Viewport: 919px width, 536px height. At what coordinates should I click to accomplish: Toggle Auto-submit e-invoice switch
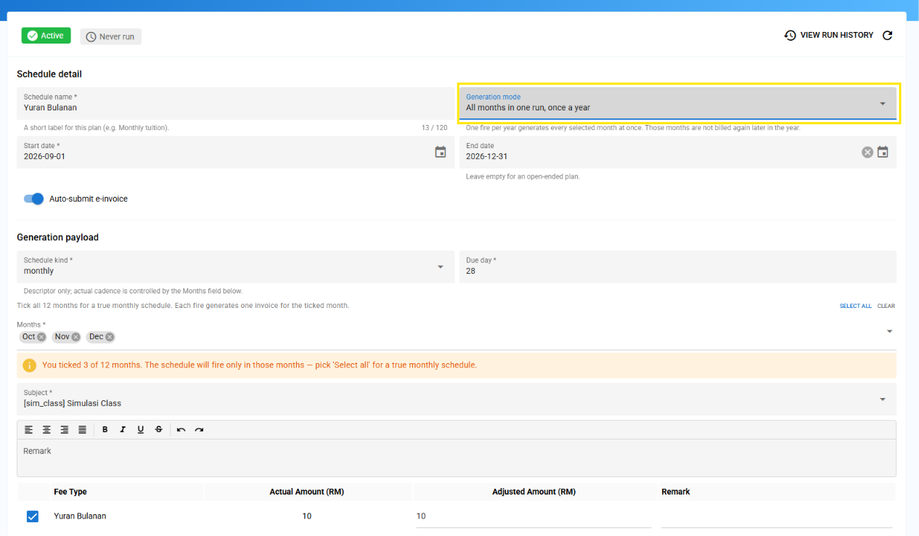pyautogui.click(x=33, y=199)
